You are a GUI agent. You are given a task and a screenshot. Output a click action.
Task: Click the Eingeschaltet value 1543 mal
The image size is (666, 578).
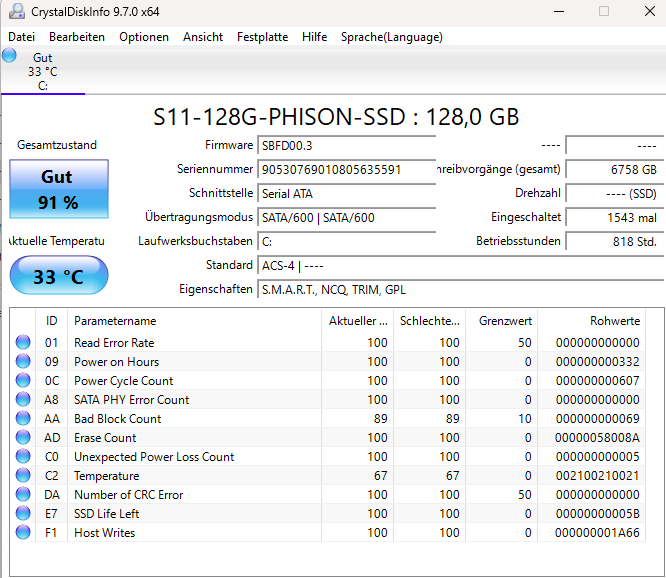coord(615,217)
